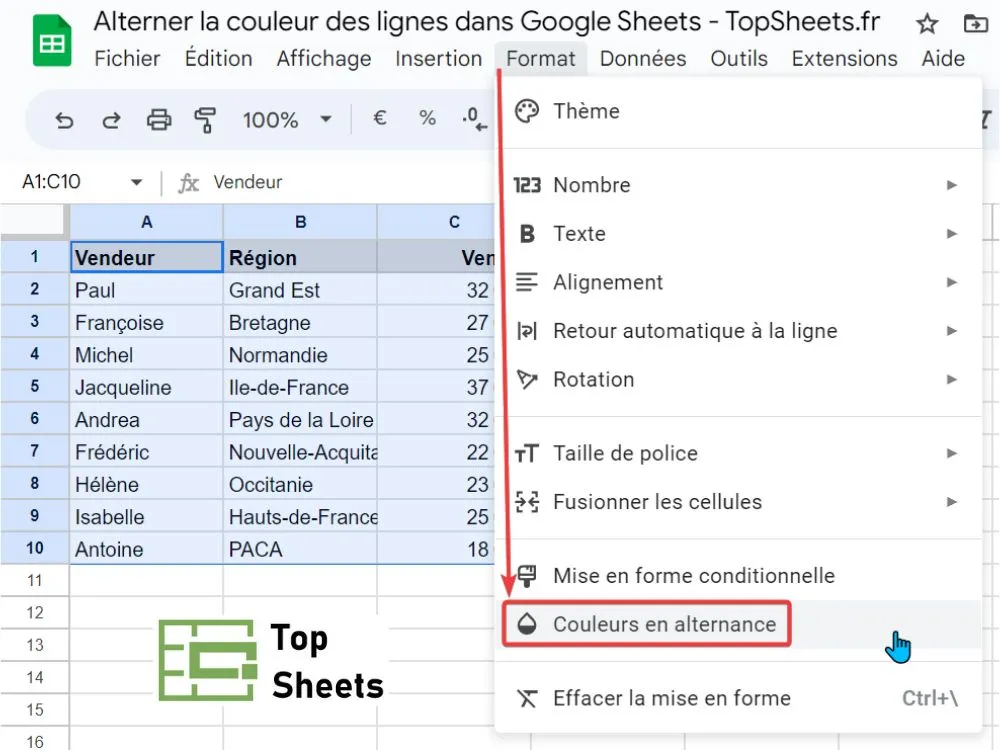Click the Thème palette icon
This screenshot has width=1000, height=750.
[527, 111]
